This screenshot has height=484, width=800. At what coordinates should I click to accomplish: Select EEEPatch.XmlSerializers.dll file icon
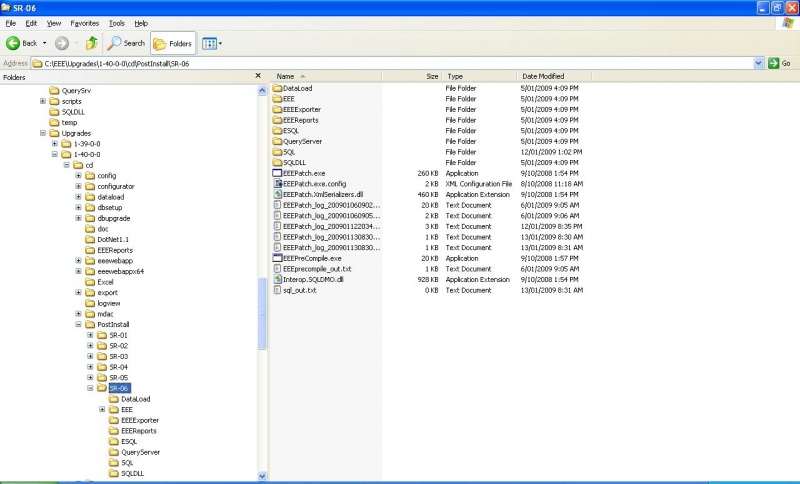(278, 194)
